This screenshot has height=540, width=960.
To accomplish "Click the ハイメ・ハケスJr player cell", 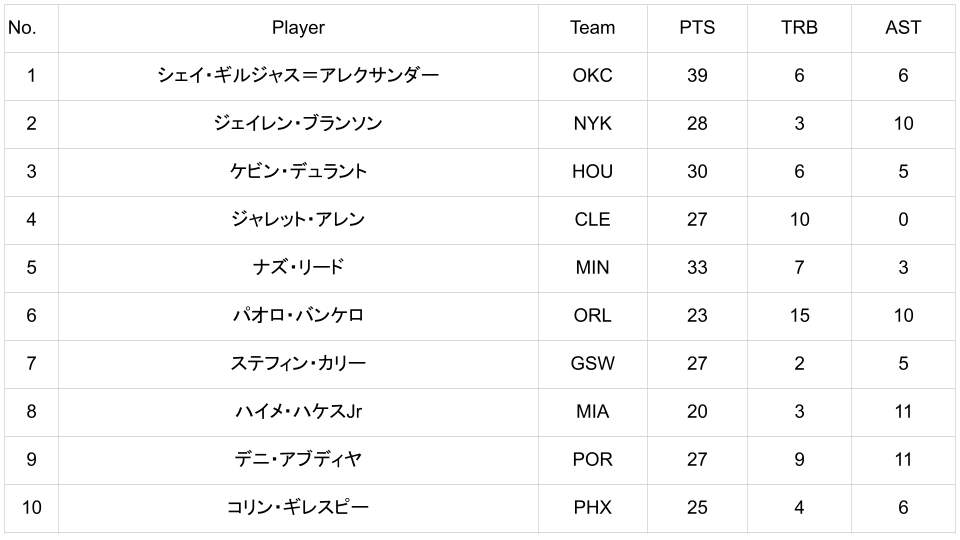I will pos(298,412).
